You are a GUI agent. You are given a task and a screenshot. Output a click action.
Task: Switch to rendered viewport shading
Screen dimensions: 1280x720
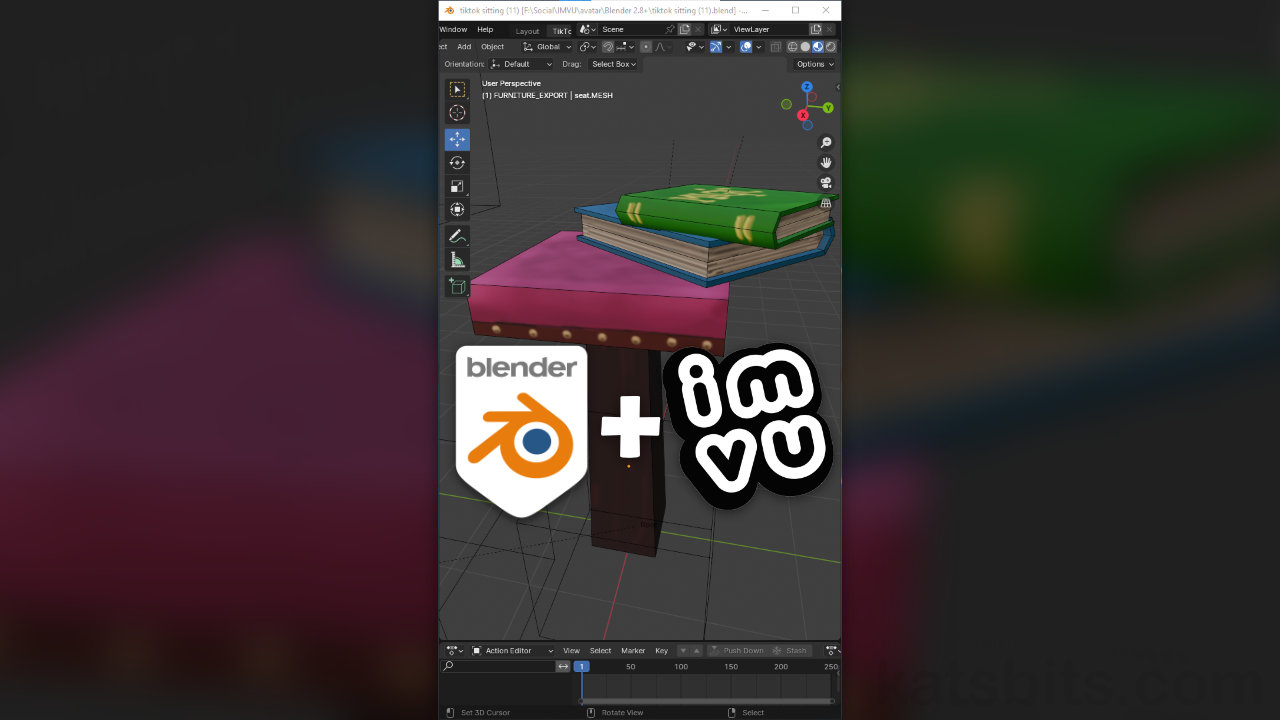tap(830, 47)
